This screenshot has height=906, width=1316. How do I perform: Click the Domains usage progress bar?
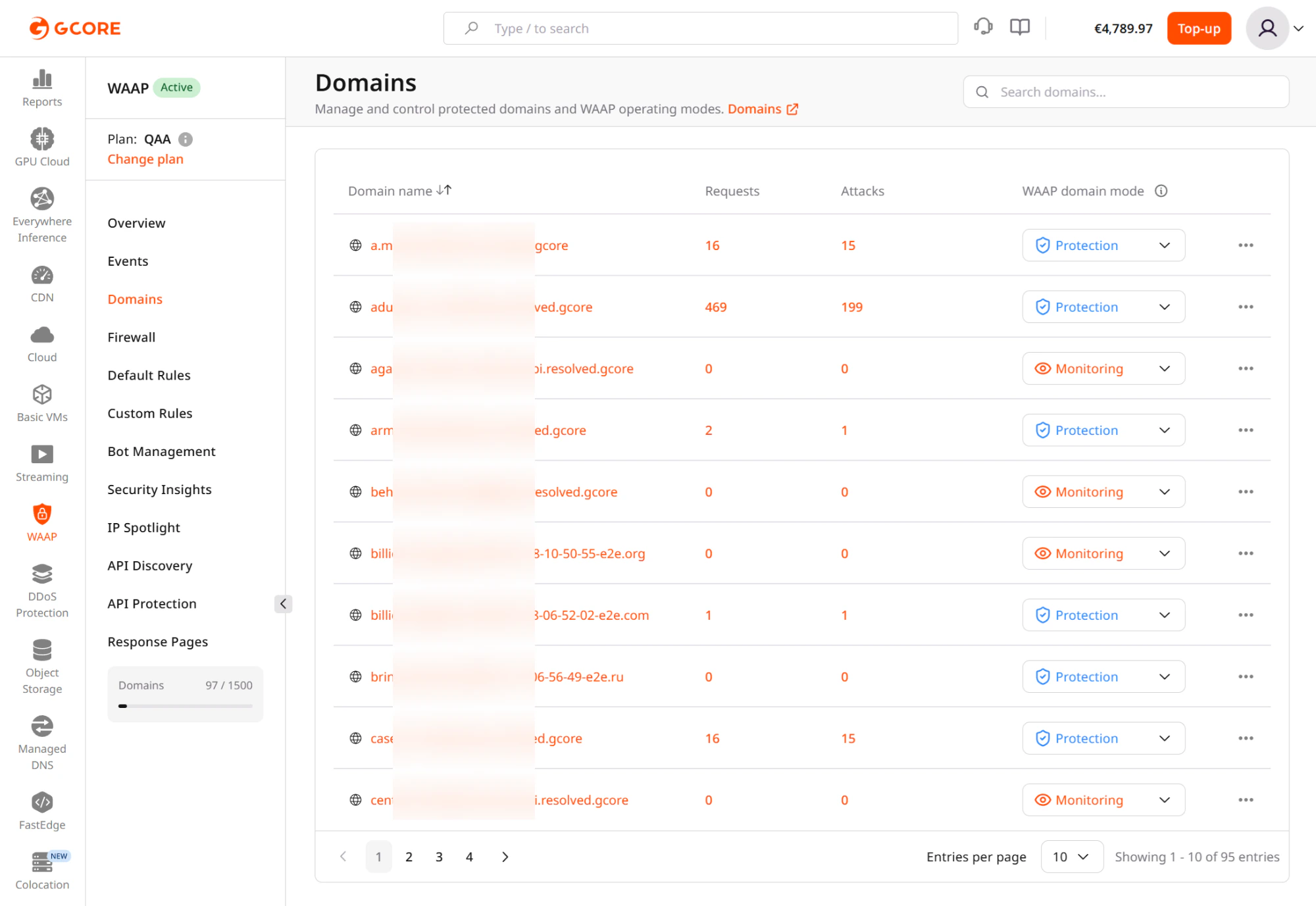(185, 705)
